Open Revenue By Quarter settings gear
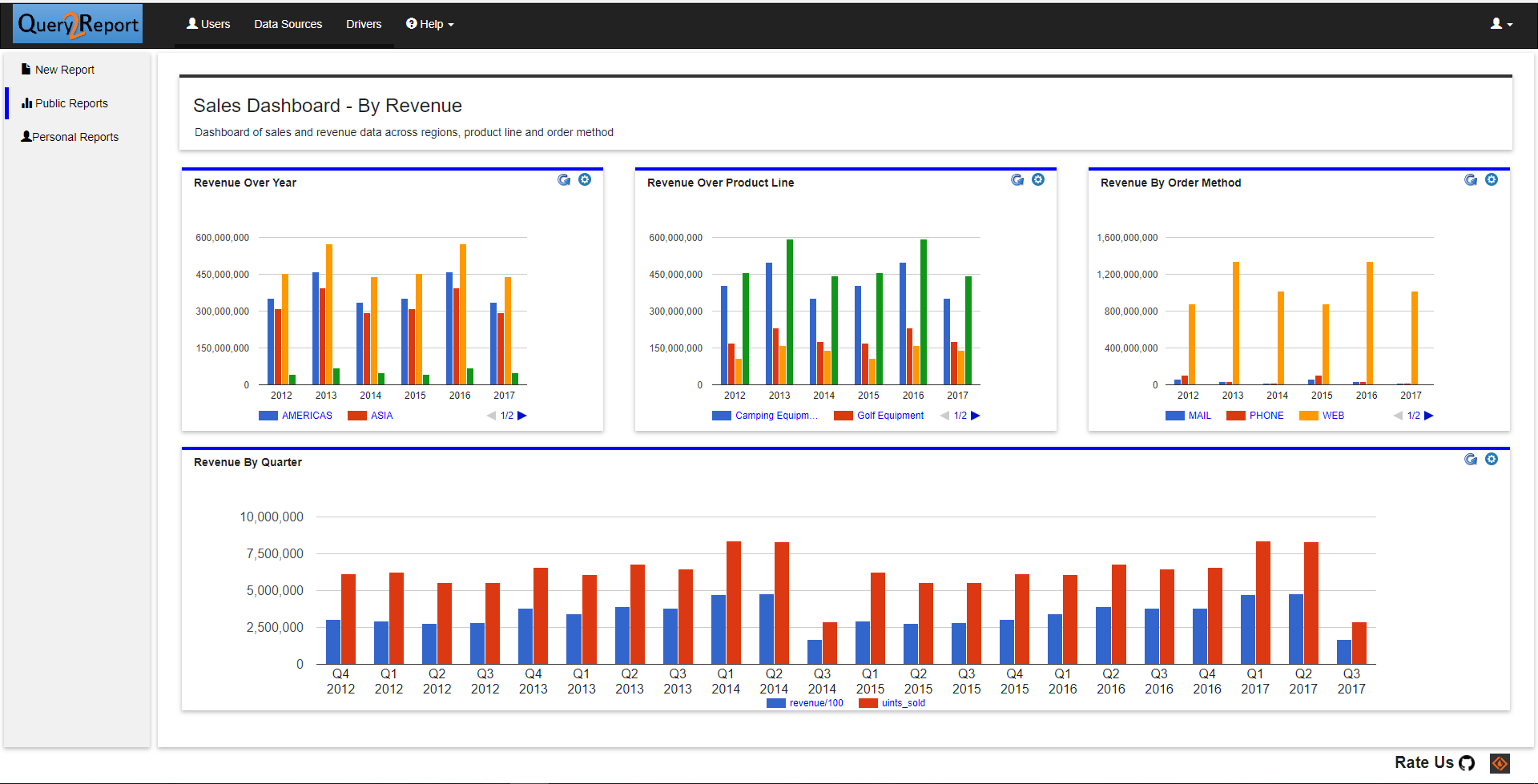 click(x=1492, y=460)
